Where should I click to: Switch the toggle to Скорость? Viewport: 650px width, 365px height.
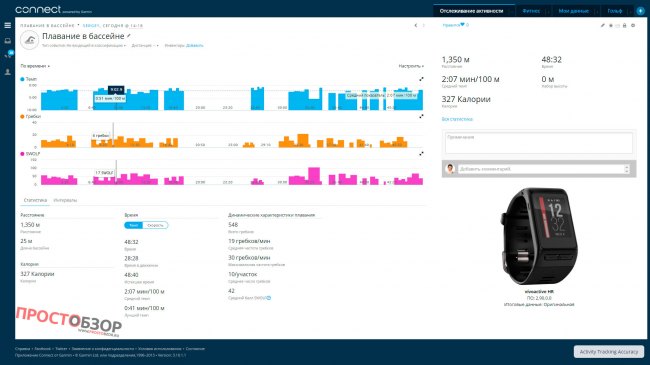click(x=155, y=225)
